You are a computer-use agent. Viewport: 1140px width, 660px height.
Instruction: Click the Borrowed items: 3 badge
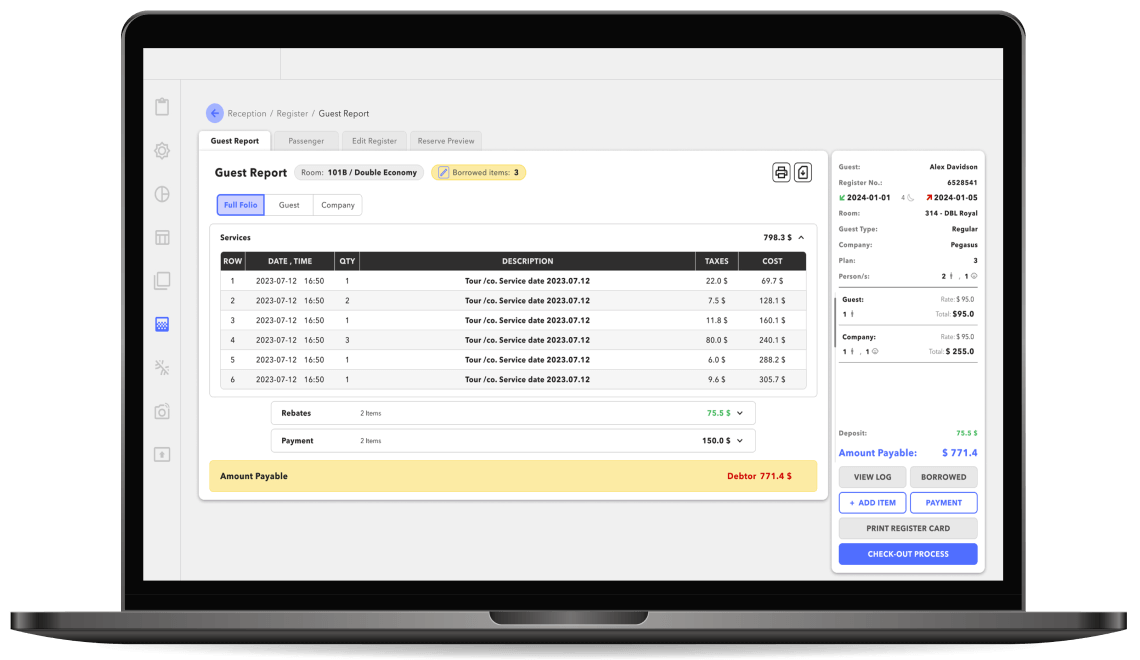click(x=478, y=172)
